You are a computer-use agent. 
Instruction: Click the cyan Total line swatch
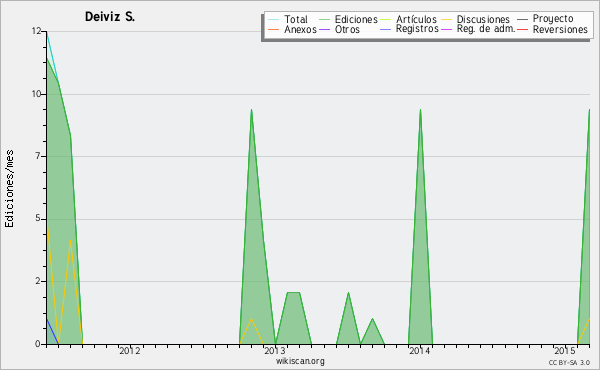(274, 19)
